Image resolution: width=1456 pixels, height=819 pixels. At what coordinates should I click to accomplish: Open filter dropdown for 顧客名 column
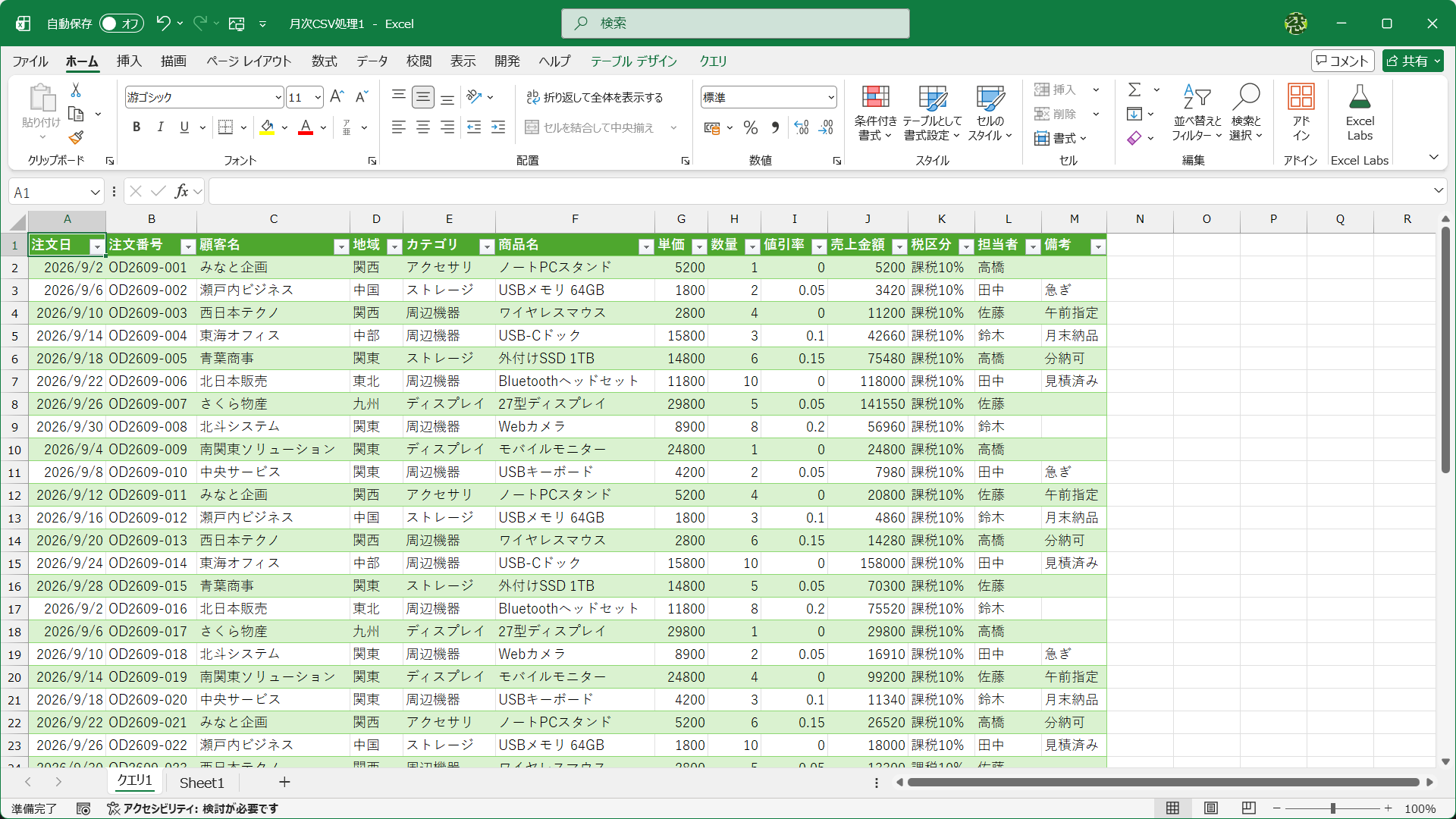click(x=340, y=246)
